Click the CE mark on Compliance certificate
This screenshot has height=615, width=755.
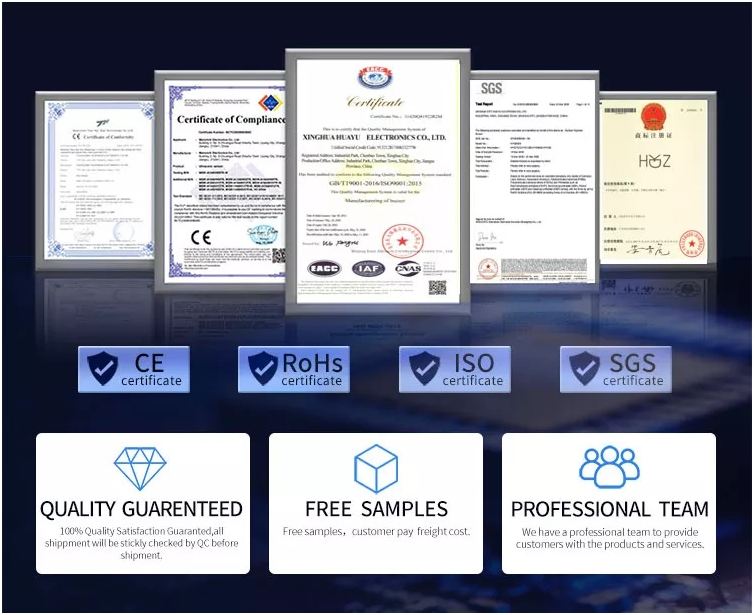201,237
